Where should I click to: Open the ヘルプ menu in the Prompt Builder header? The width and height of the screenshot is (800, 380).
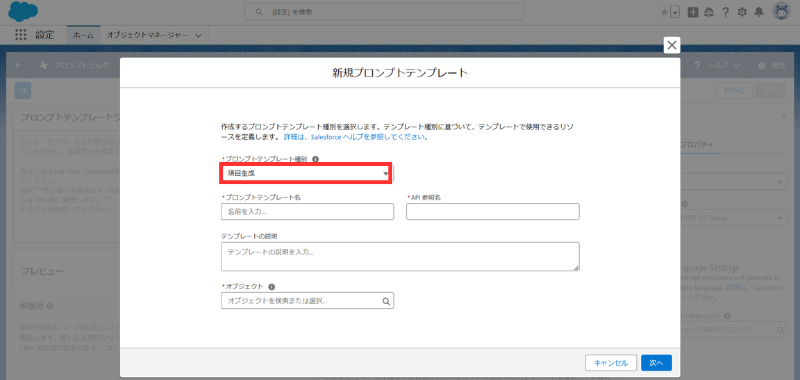pos(717,65)
